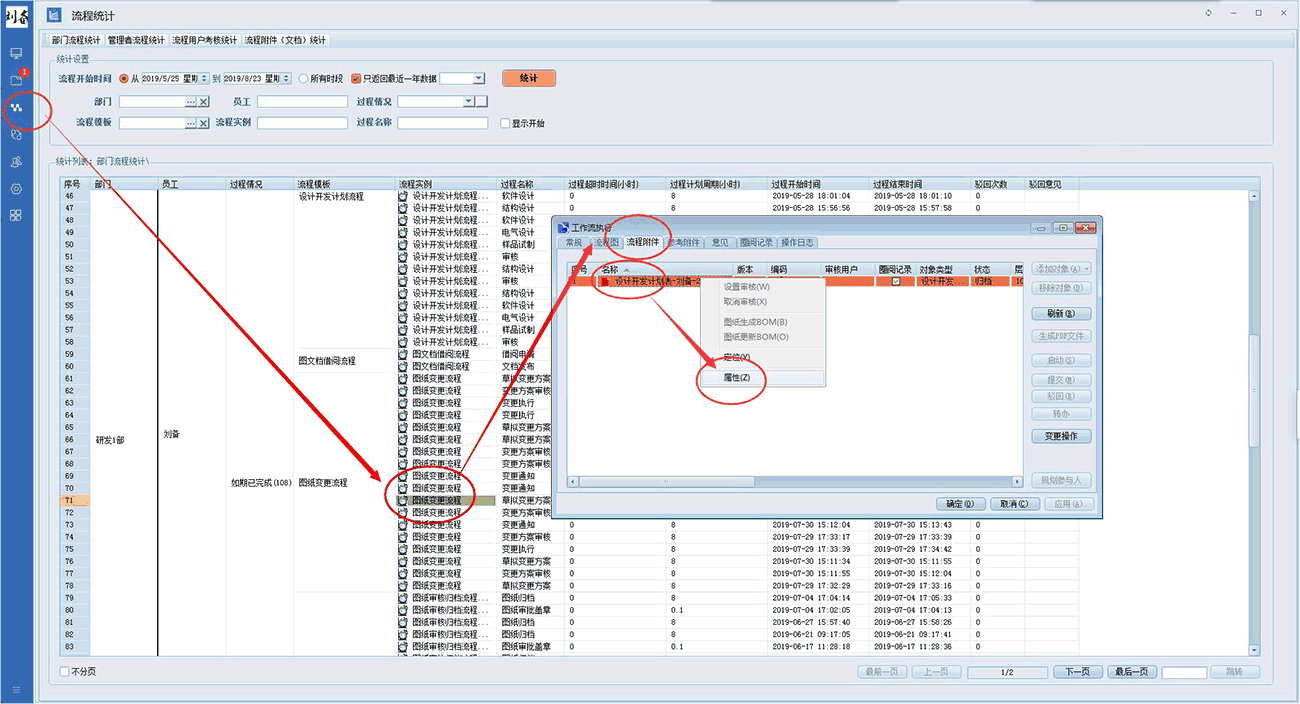1300x704 pixels.
Task: Select 流程附件 tab in workflow dialog
Action: (x=643, y=242)
